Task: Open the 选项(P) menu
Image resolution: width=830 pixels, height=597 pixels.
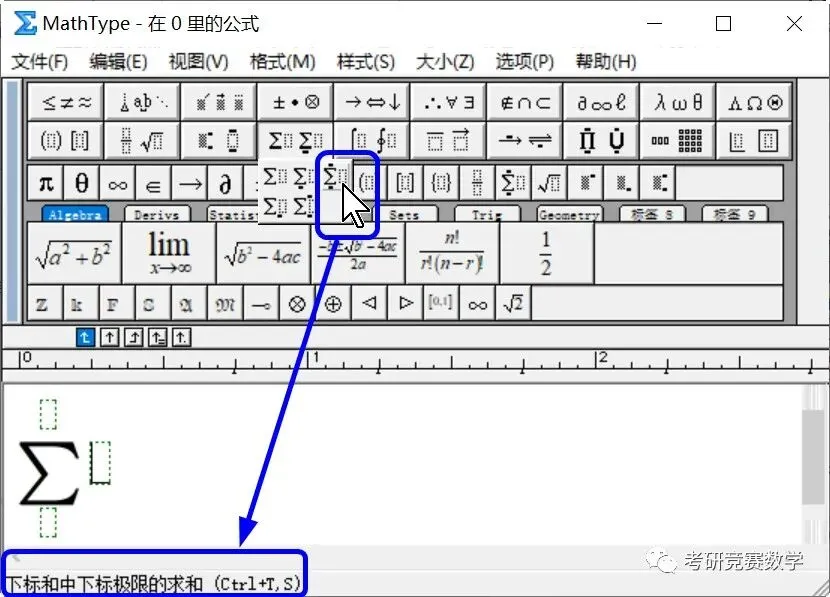Action: [x=525, y=62]
